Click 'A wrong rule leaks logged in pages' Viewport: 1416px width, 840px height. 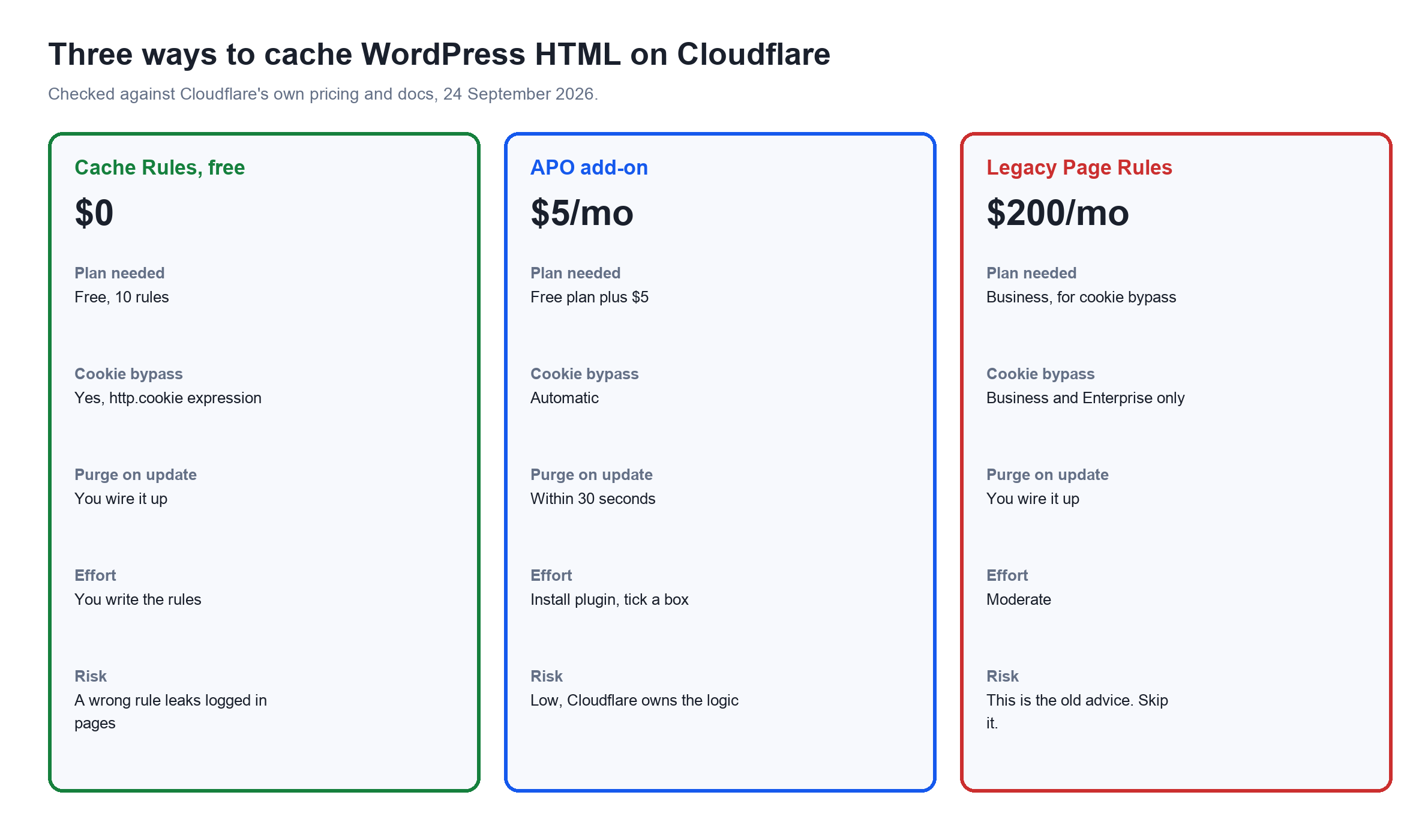pyautogui.click(x=171, y=712)
